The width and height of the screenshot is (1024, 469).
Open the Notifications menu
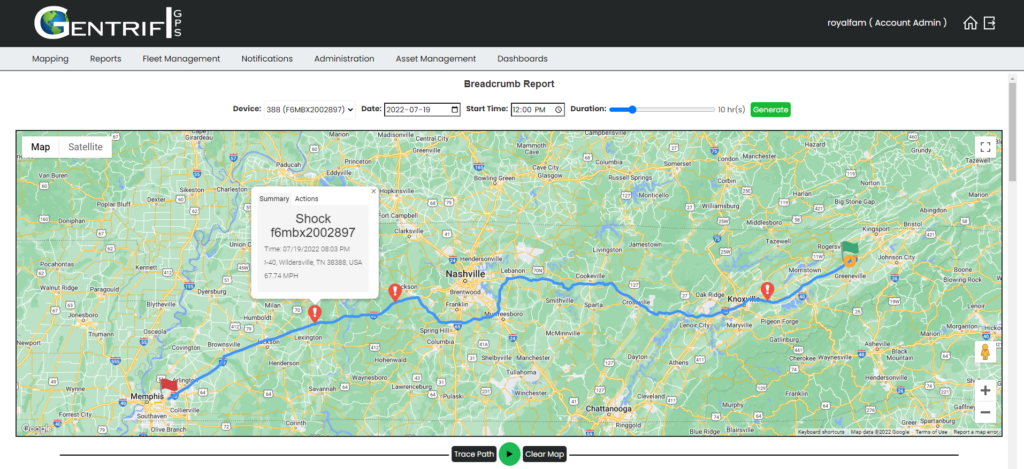pos(267,59)
